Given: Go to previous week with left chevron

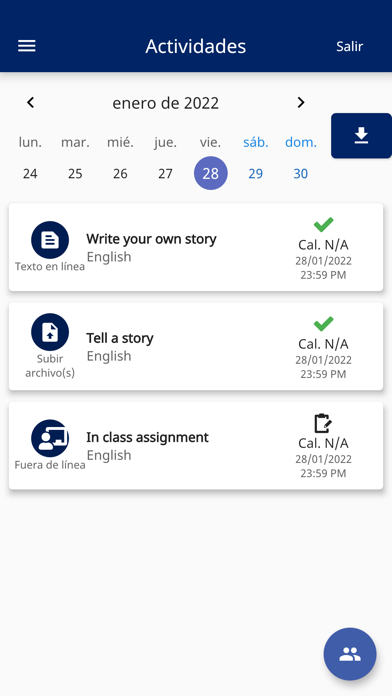Looking at the screenshot, I should [x=30, y=103].
